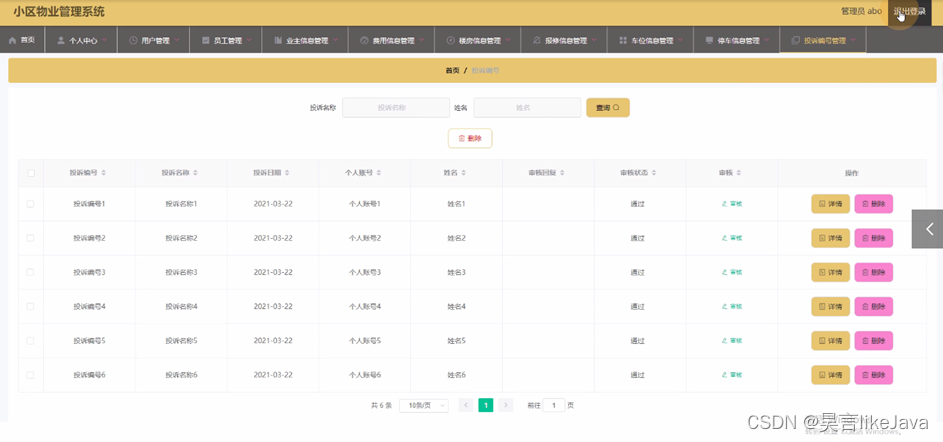The width and height of the screenshot is (943, 442).
Task: Sort by 投诉名称 column arrows
Action: pos(195,173)
